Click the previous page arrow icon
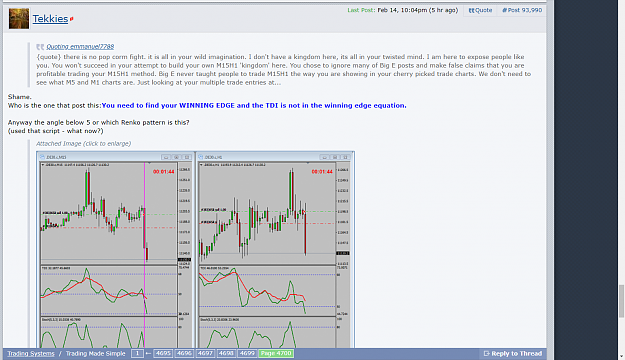This screenshot has width=625, height=360. coord(148,354)
